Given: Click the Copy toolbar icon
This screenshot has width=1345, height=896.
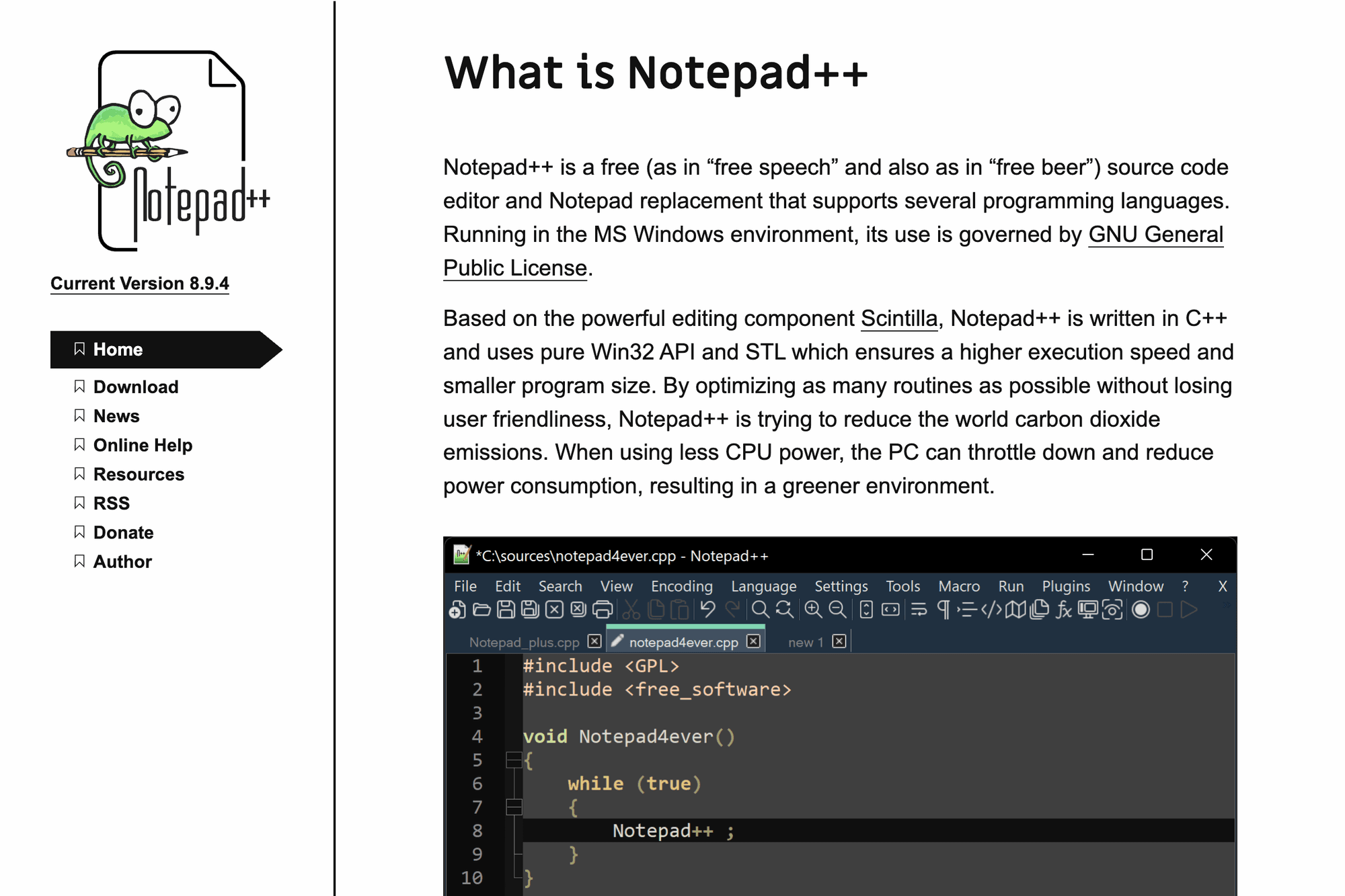Looking at the screenshot, I should tap(656, 610).
